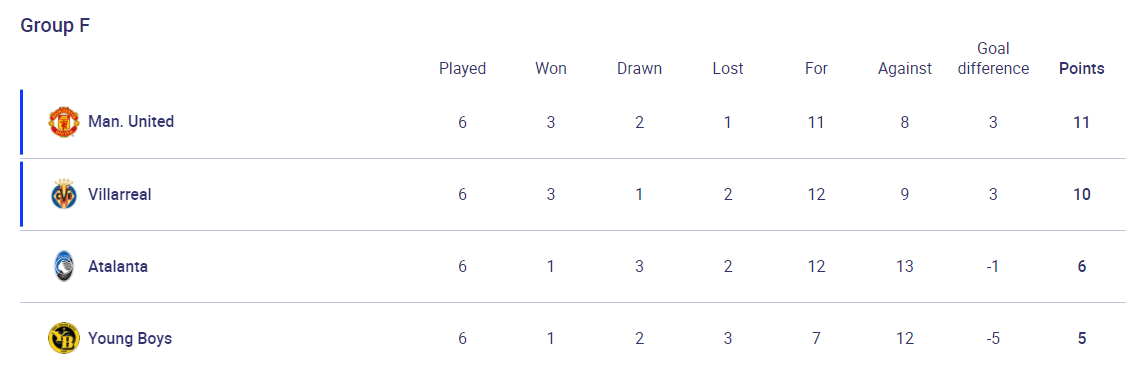Click the For column header
Screen dimensions: 1135x389
[816, 69]
